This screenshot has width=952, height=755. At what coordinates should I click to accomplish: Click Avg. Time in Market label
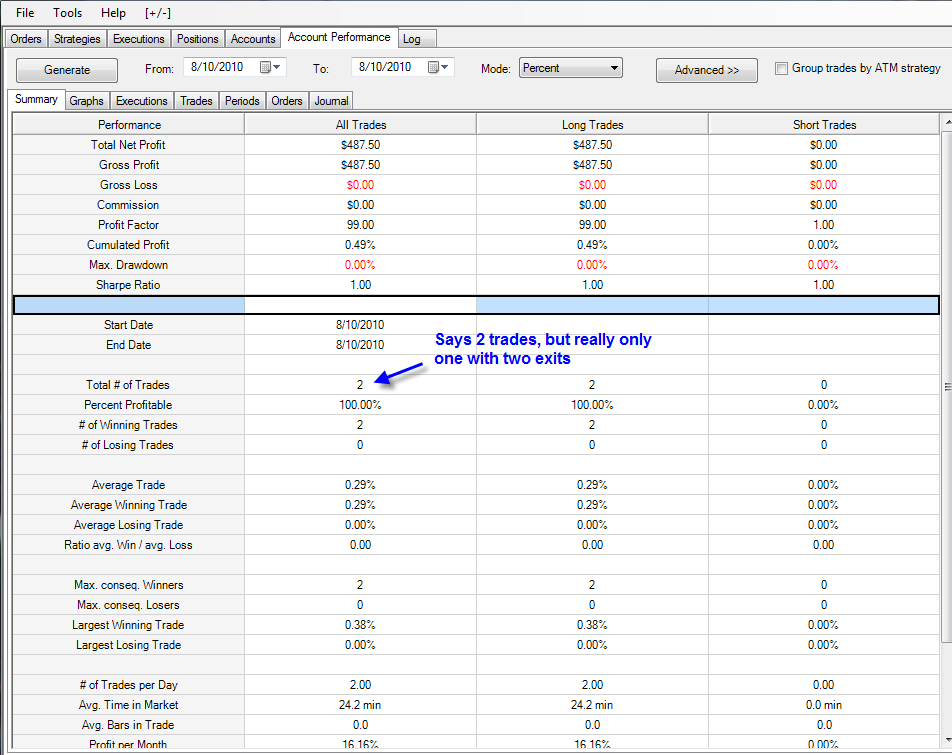tap(128, 705)
